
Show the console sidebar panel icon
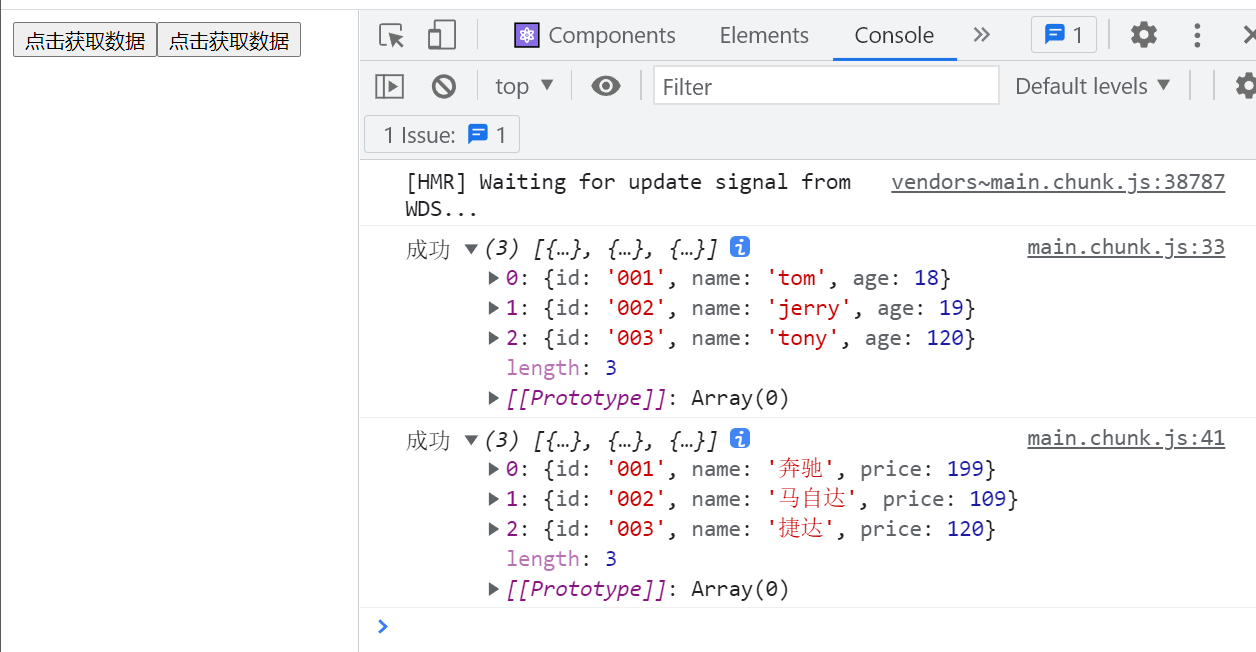[389, 87]
